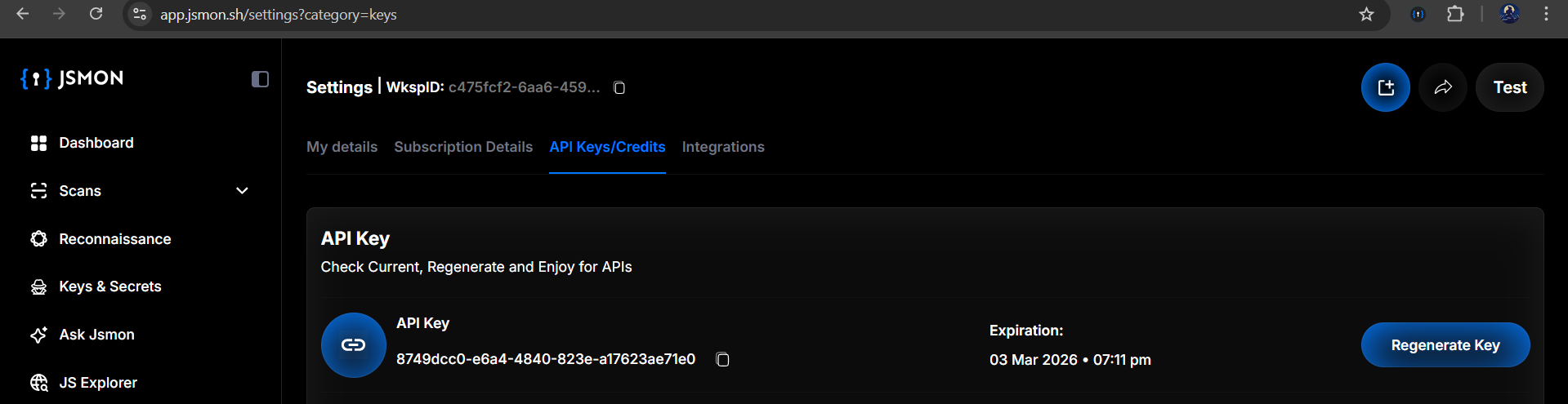Click the Regenerate Key button
The height and width of the screenshot is (404, 1568).
coord(1445,345)
